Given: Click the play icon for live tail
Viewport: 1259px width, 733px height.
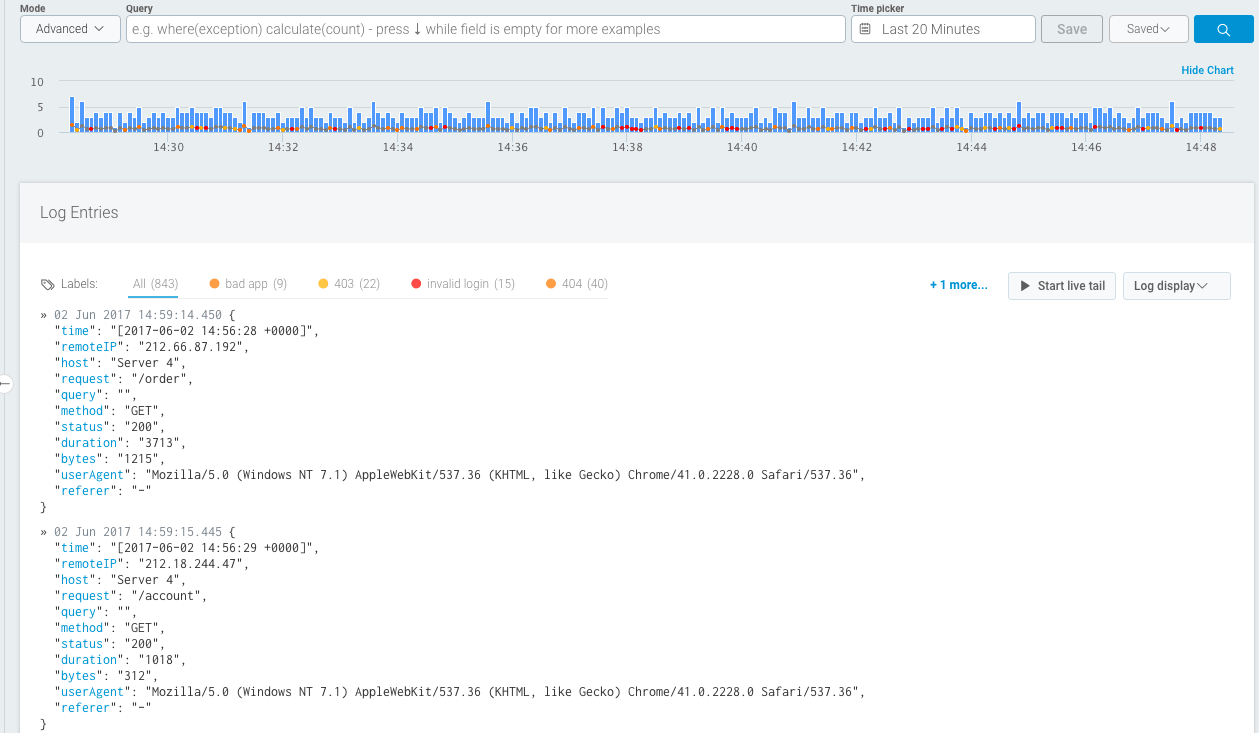Looking at the screenshot, I should point(1025,286).
